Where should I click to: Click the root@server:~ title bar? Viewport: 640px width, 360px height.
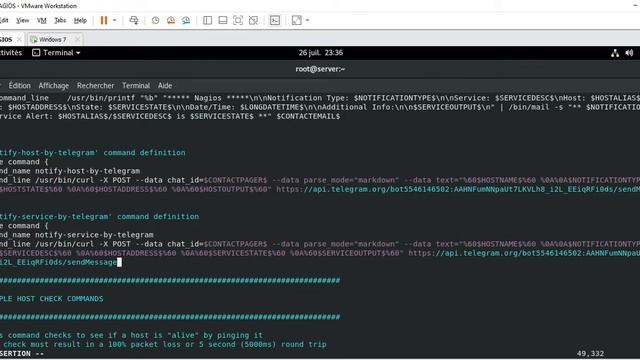point(320,69)
